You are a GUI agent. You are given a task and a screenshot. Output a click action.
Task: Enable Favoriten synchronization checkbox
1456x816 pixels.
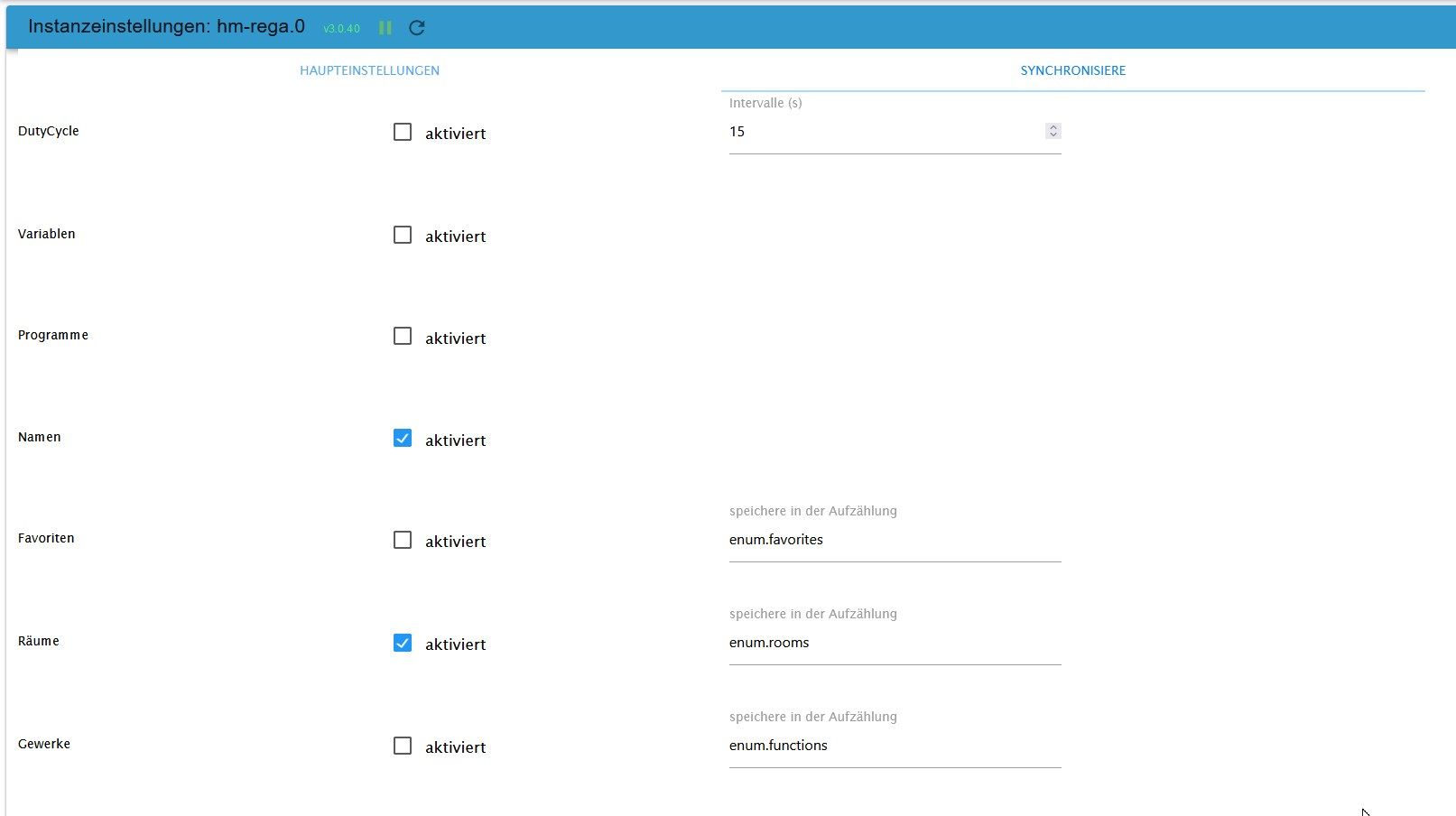click(x=403, y=541)
